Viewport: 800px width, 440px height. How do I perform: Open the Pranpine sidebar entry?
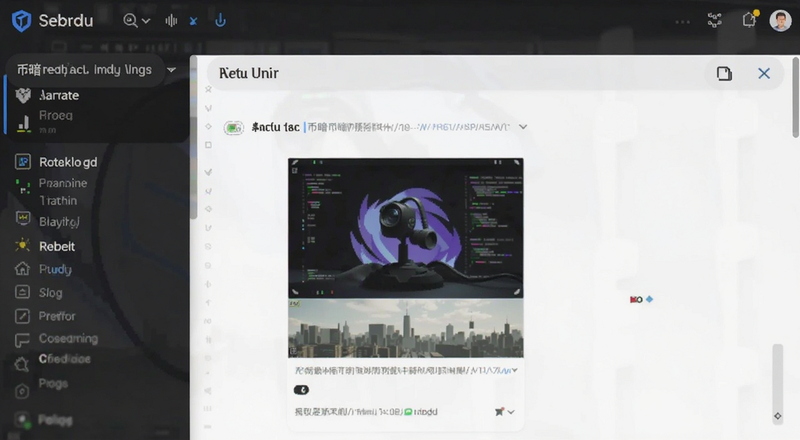tap(63, 183)
